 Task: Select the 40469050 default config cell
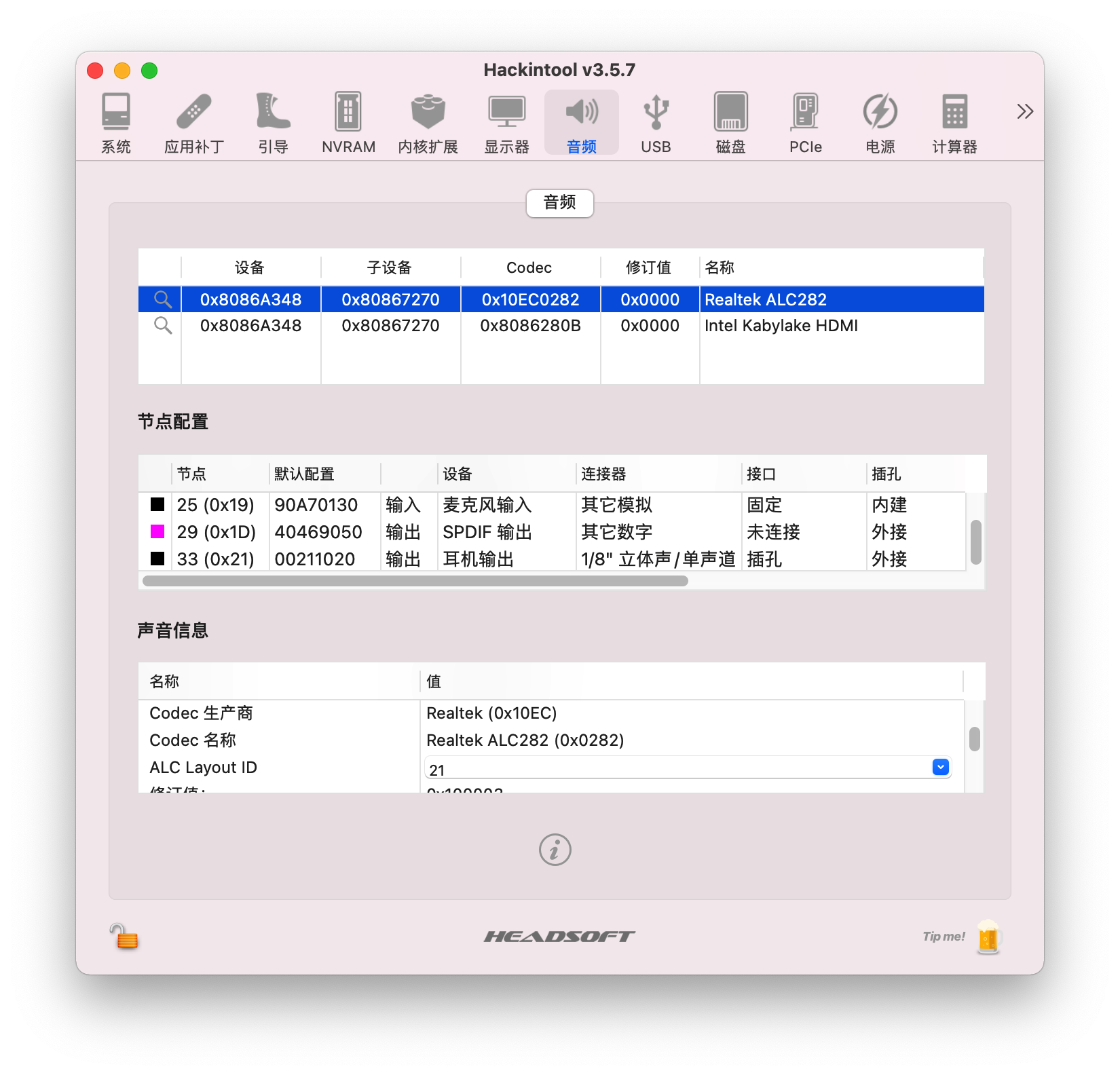tap(318, 532)
